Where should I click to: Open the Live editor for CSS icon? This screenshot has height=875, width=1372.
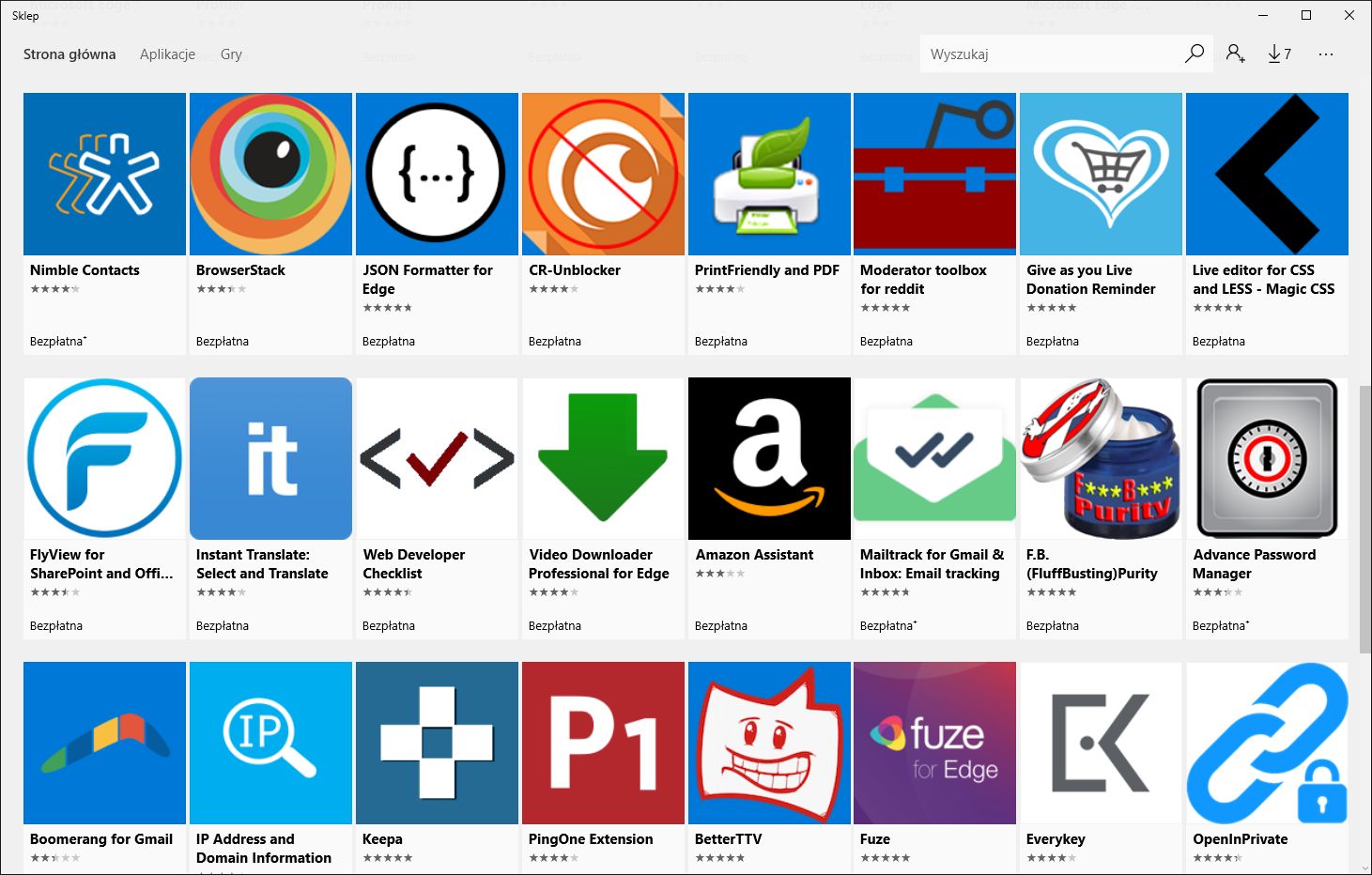coord(1267,174)
